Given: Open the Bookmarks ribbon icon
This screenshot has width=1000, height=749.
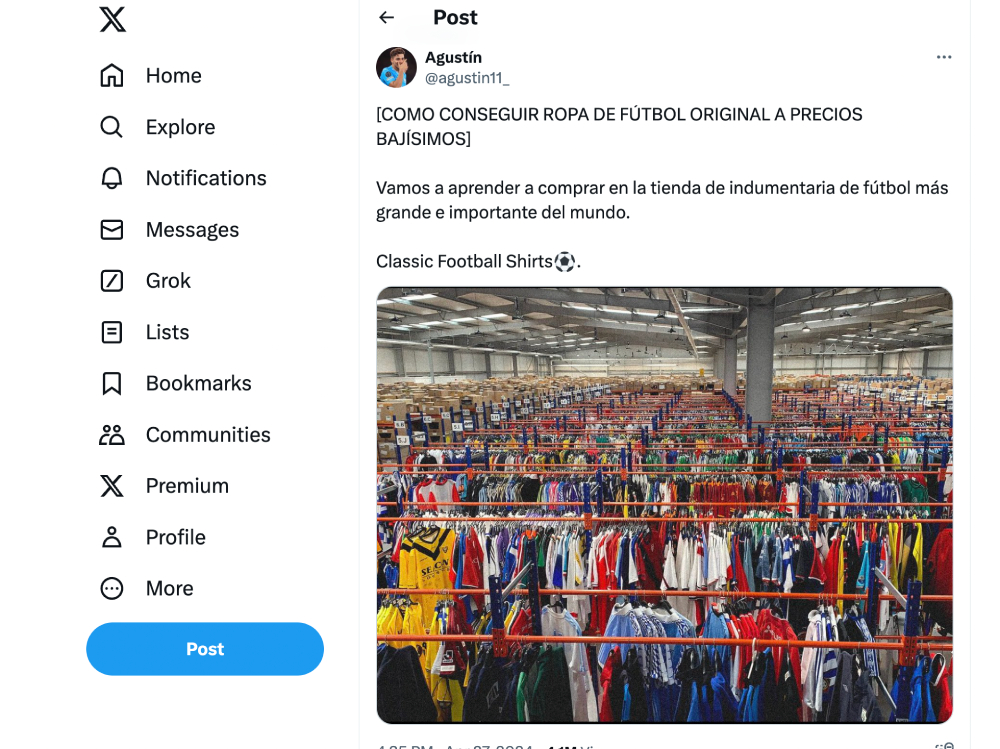Looking at the screenshot, I should (112, 383).
